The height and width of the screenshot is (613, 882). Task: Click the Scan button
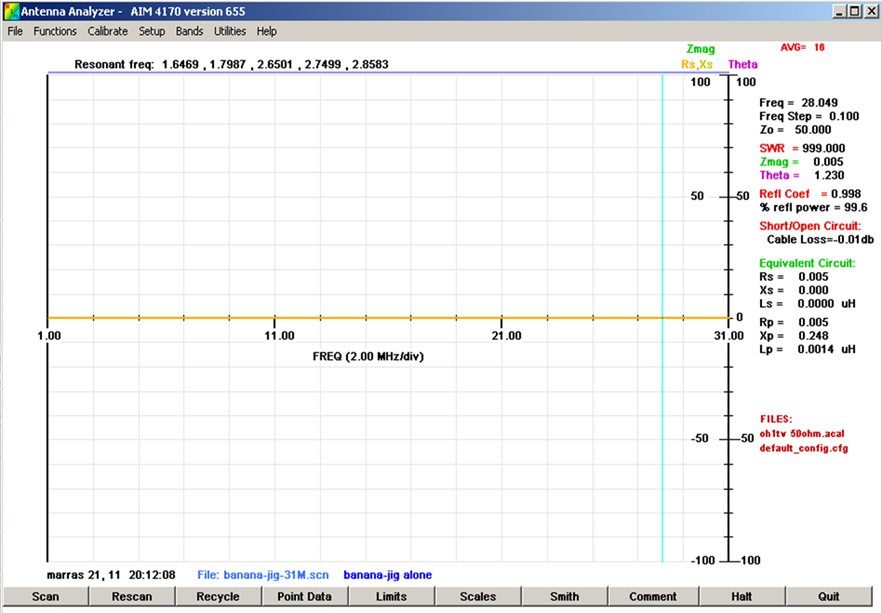click(45, 597)
